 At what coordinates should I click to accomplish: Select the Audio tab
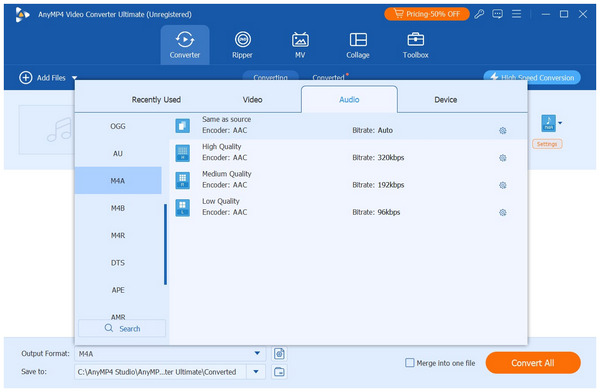(349, 100)
